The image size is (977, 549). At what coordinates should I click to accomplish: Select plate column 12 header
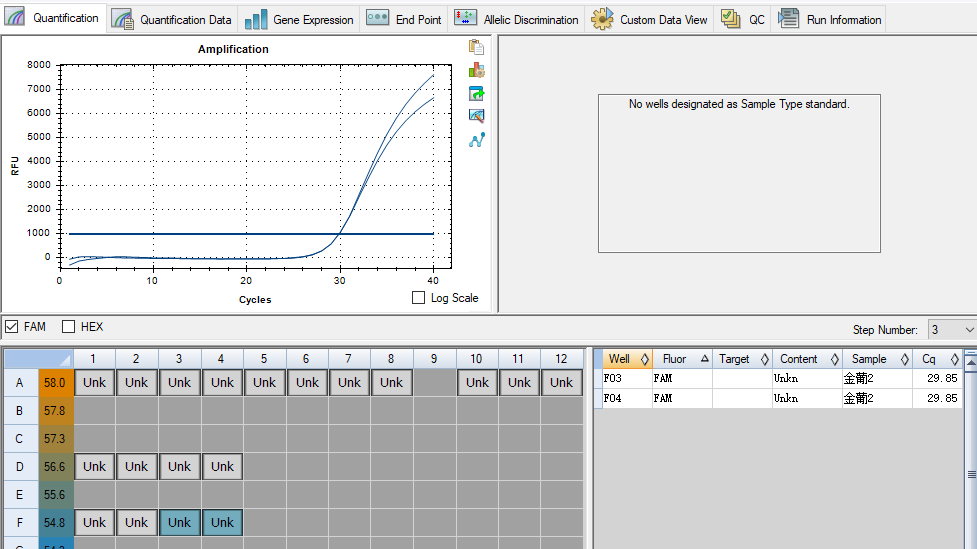(561, 359)
